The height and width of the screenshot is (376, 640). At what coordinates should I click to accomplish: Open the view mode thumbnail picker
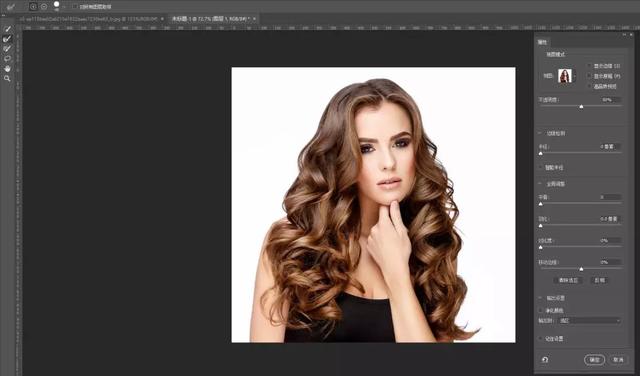[x=565, y=76]
